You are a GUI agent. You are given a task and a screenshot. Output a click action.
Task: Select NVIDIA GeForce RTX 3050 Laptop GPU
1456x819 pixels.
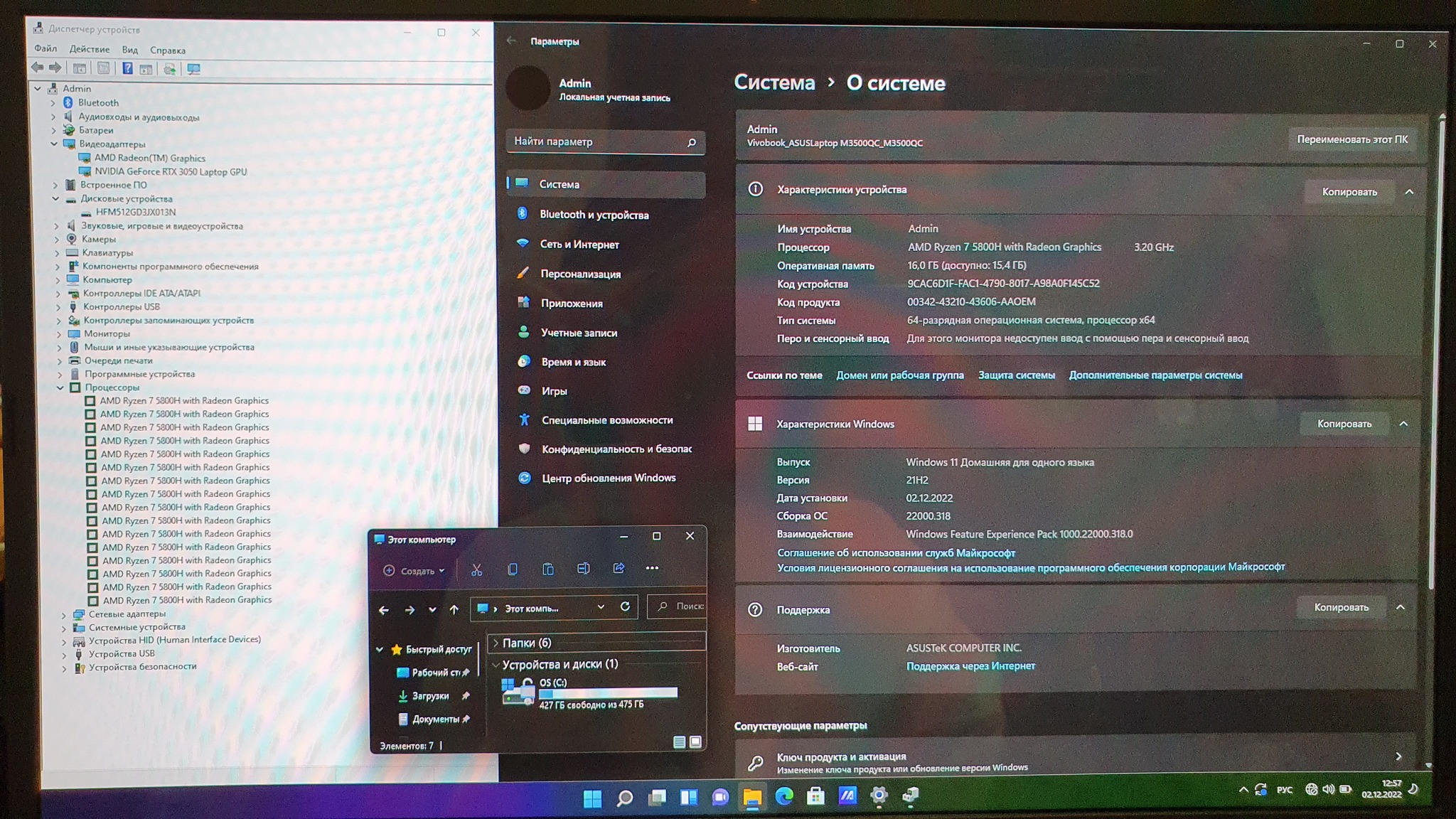click(x=171, y=171)
